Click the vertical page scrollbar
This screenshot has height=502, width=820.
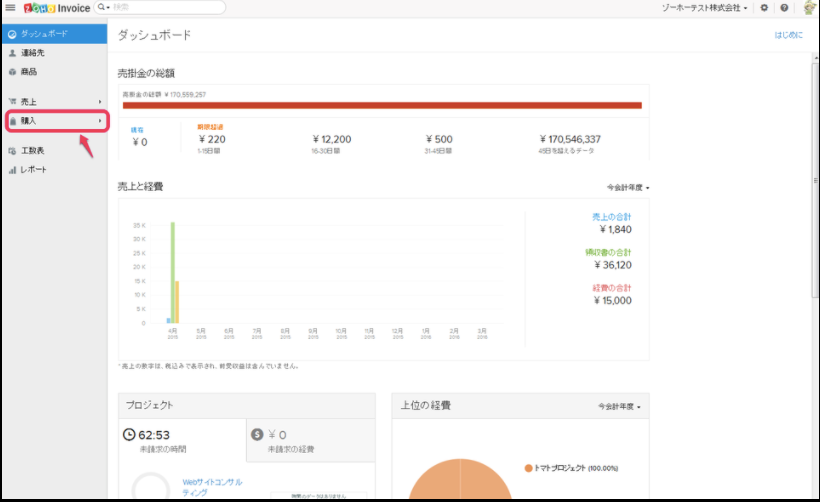pyautogui.click(x=815, y=180)
